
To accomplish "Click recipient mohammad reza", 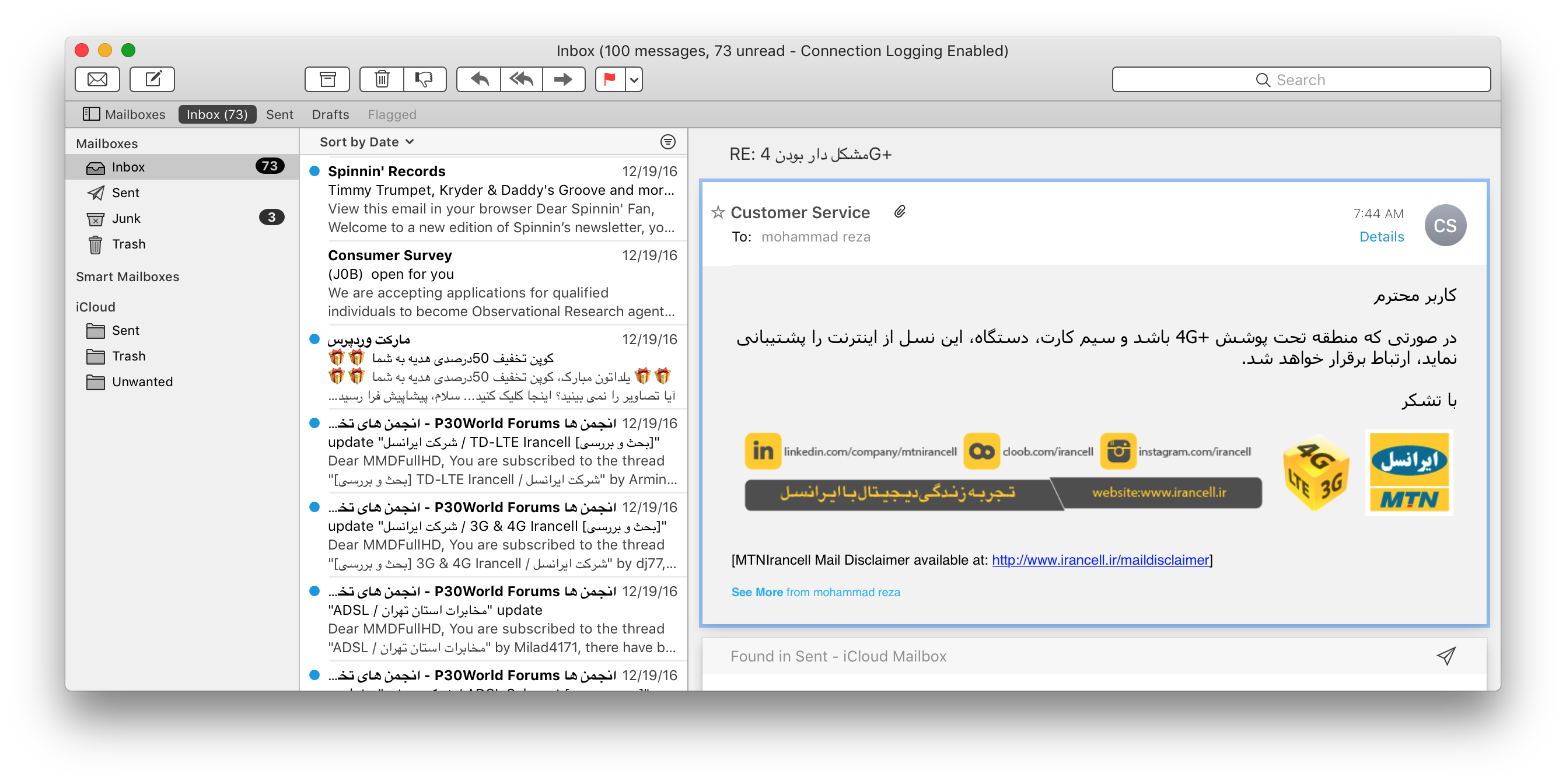I will pyautogui.click(x=816, y=236).
